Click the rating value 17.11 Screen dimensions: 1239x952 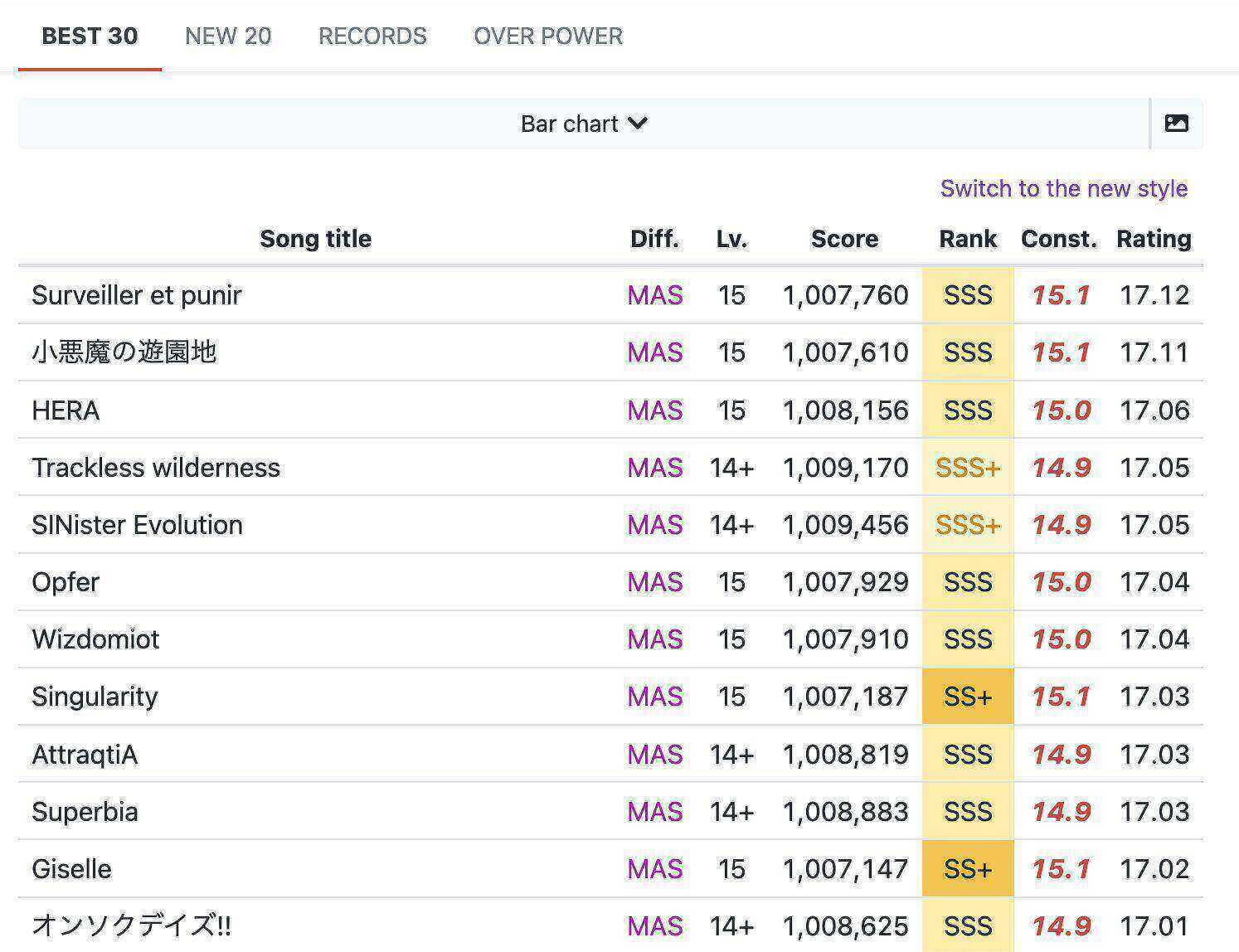(1154, 352)
